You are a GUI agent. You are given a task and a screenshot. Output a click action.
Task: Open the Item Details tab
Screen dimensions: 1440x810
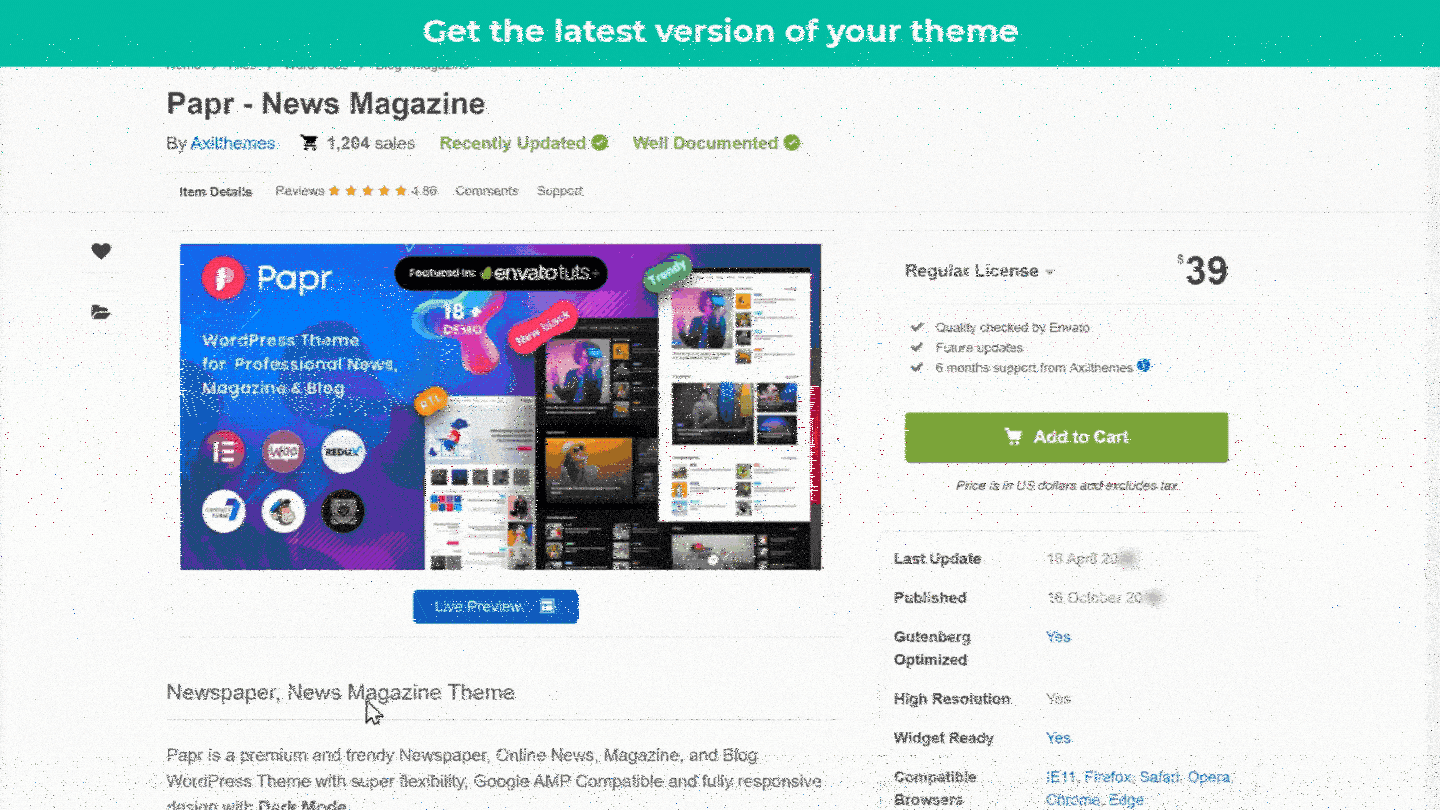216,191
